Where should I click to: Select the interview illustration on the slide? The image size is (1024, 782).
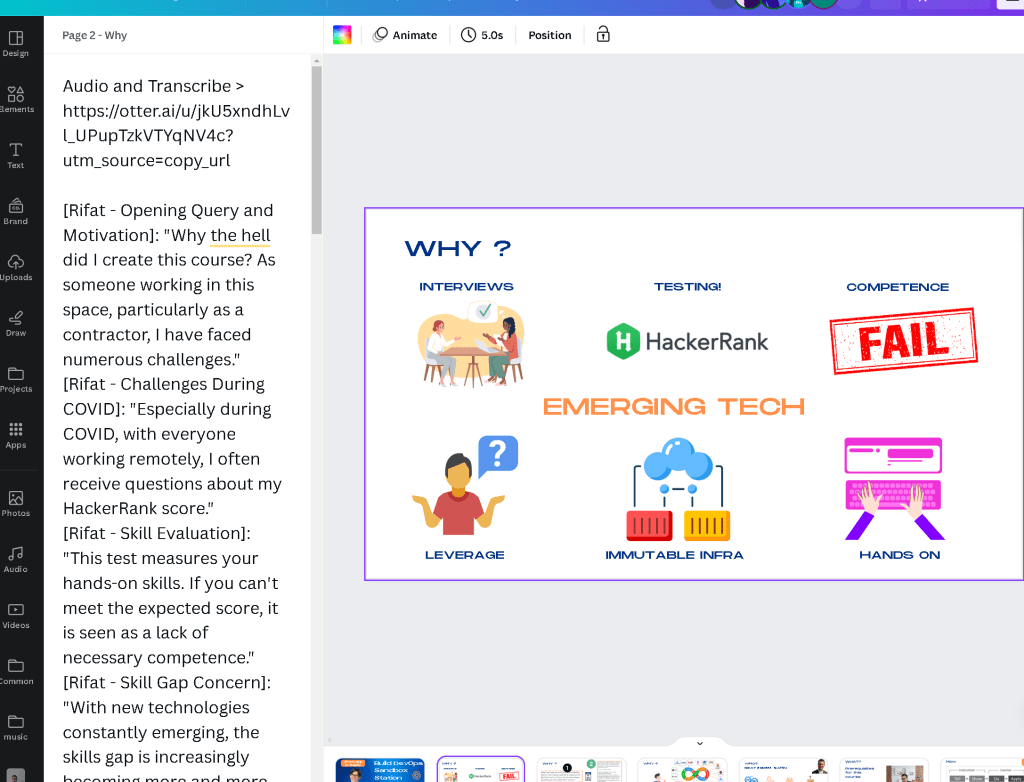471,344
